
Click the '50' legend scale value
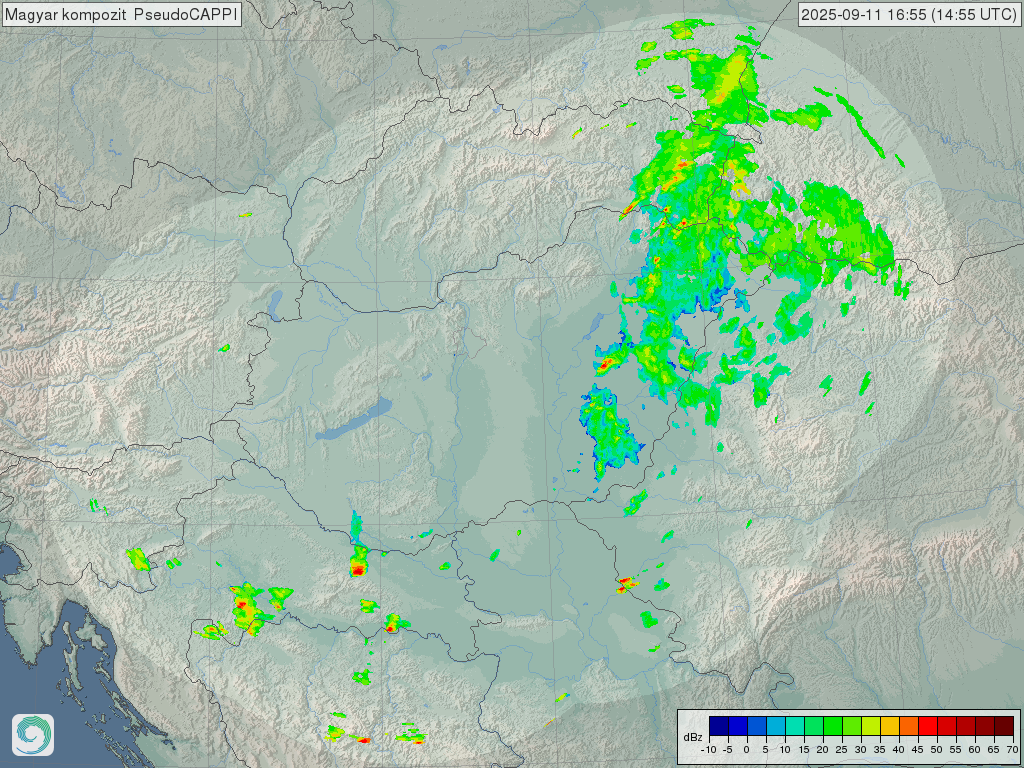[936, 750]
